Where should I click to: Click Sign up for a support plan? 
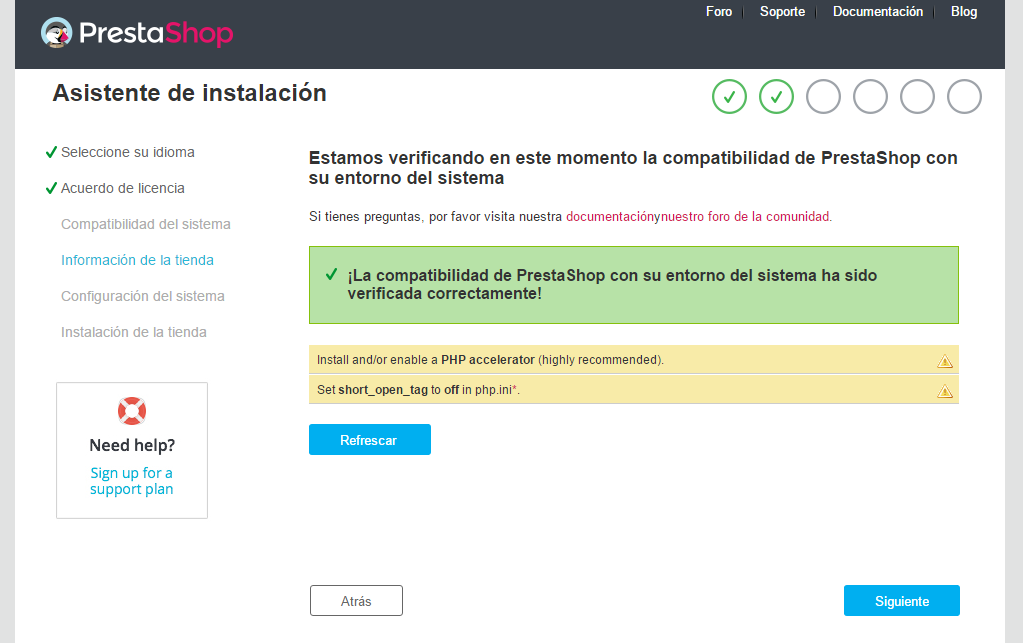point(132,481)
